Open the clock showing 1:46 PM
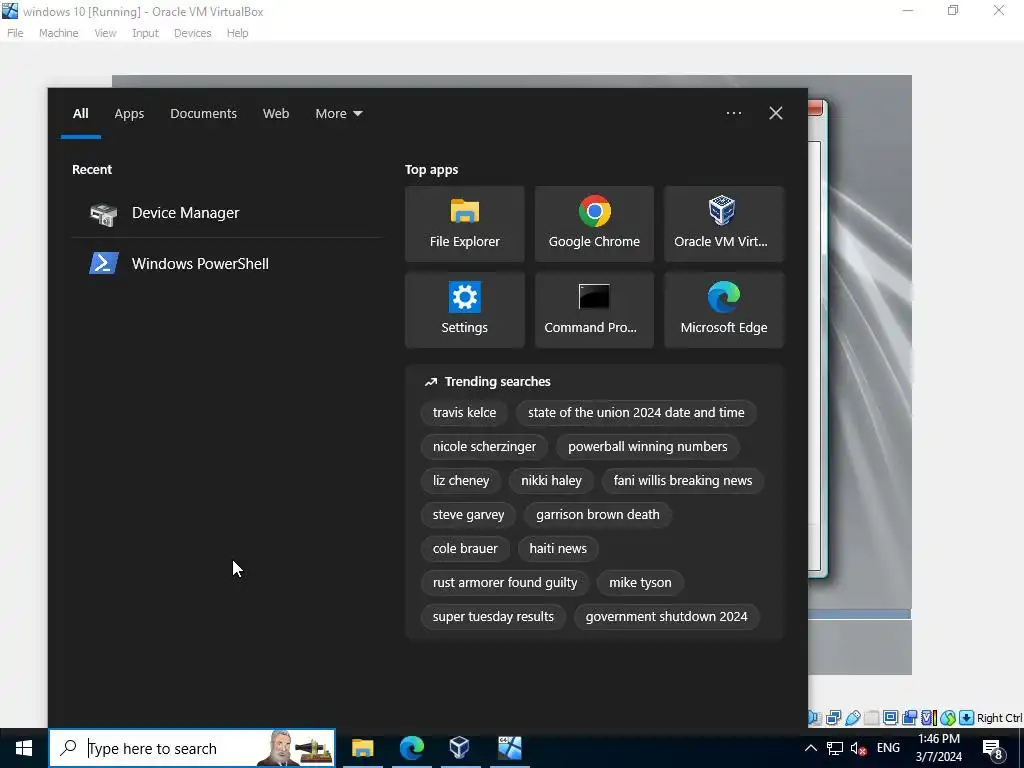Image resolution: width=1024 pixels, height=768 pixels. [938, 748]
